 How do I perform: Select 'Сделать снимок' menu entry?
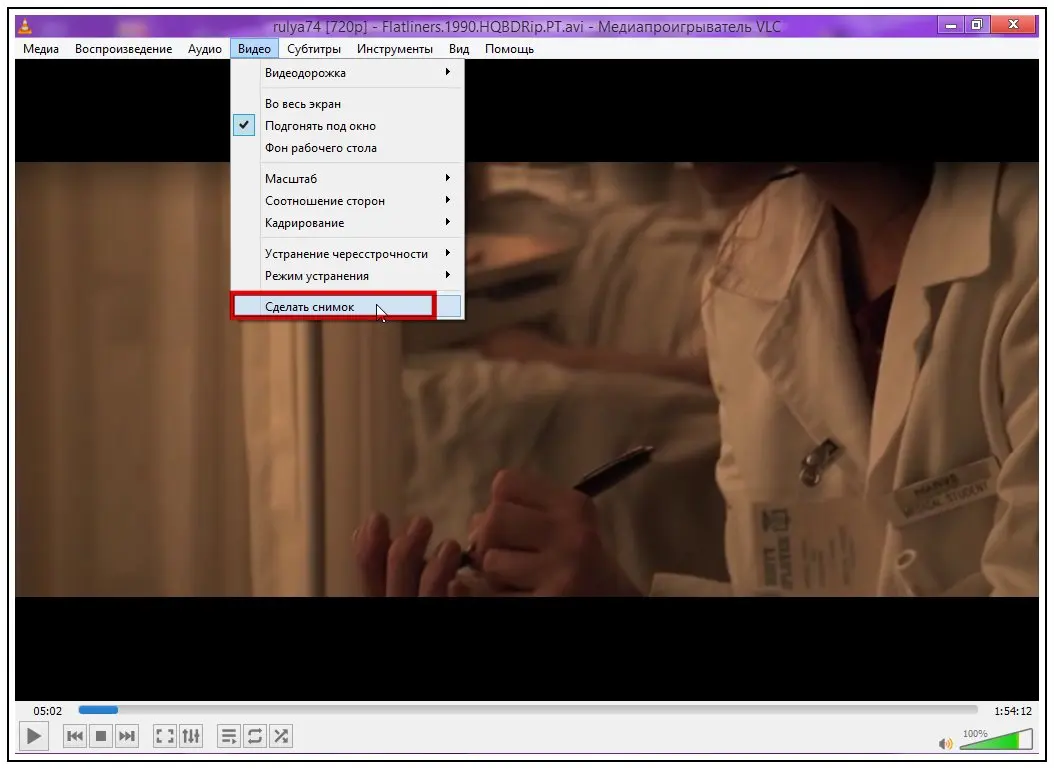click(x=310, y=307)
